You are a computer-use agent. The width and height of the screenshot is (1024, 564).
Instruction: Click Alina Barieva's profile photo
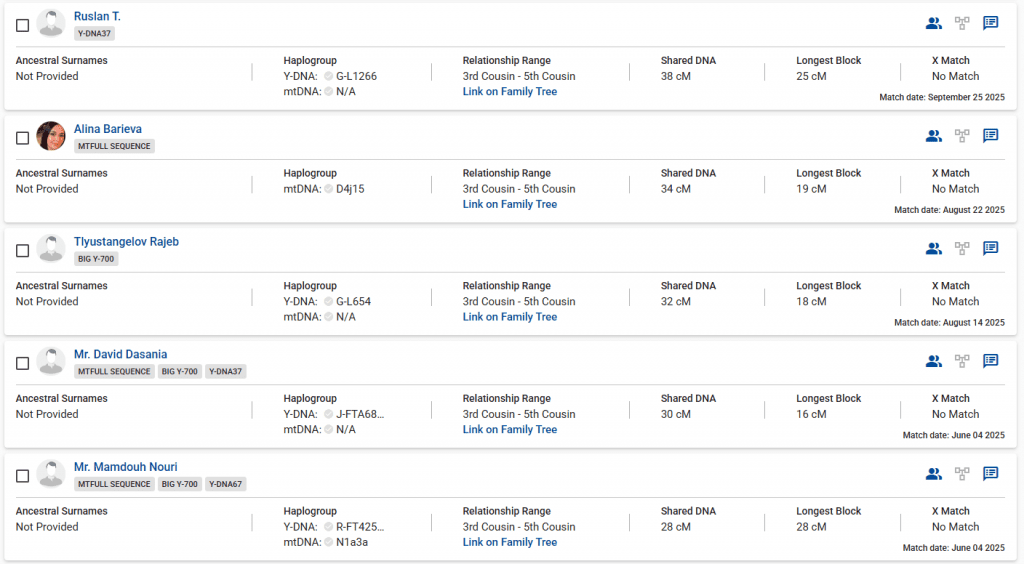[x=51, y=136]
